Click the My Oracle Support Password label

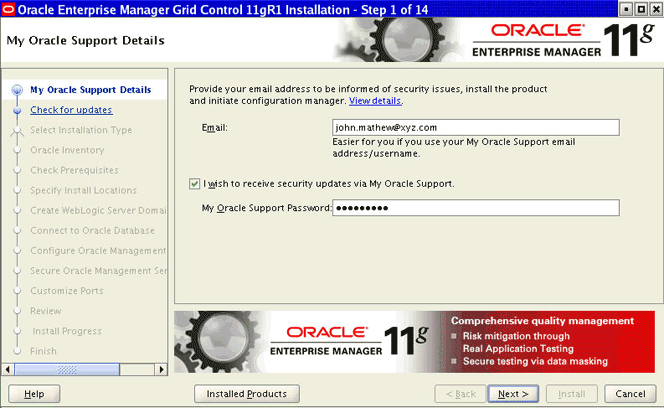[266, 208]
